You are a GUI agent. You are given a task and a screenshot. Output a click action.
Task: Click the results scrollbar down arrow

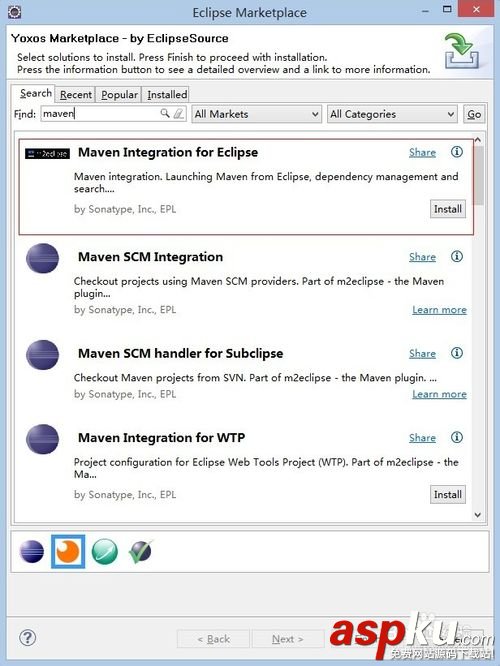click(478, 515)
